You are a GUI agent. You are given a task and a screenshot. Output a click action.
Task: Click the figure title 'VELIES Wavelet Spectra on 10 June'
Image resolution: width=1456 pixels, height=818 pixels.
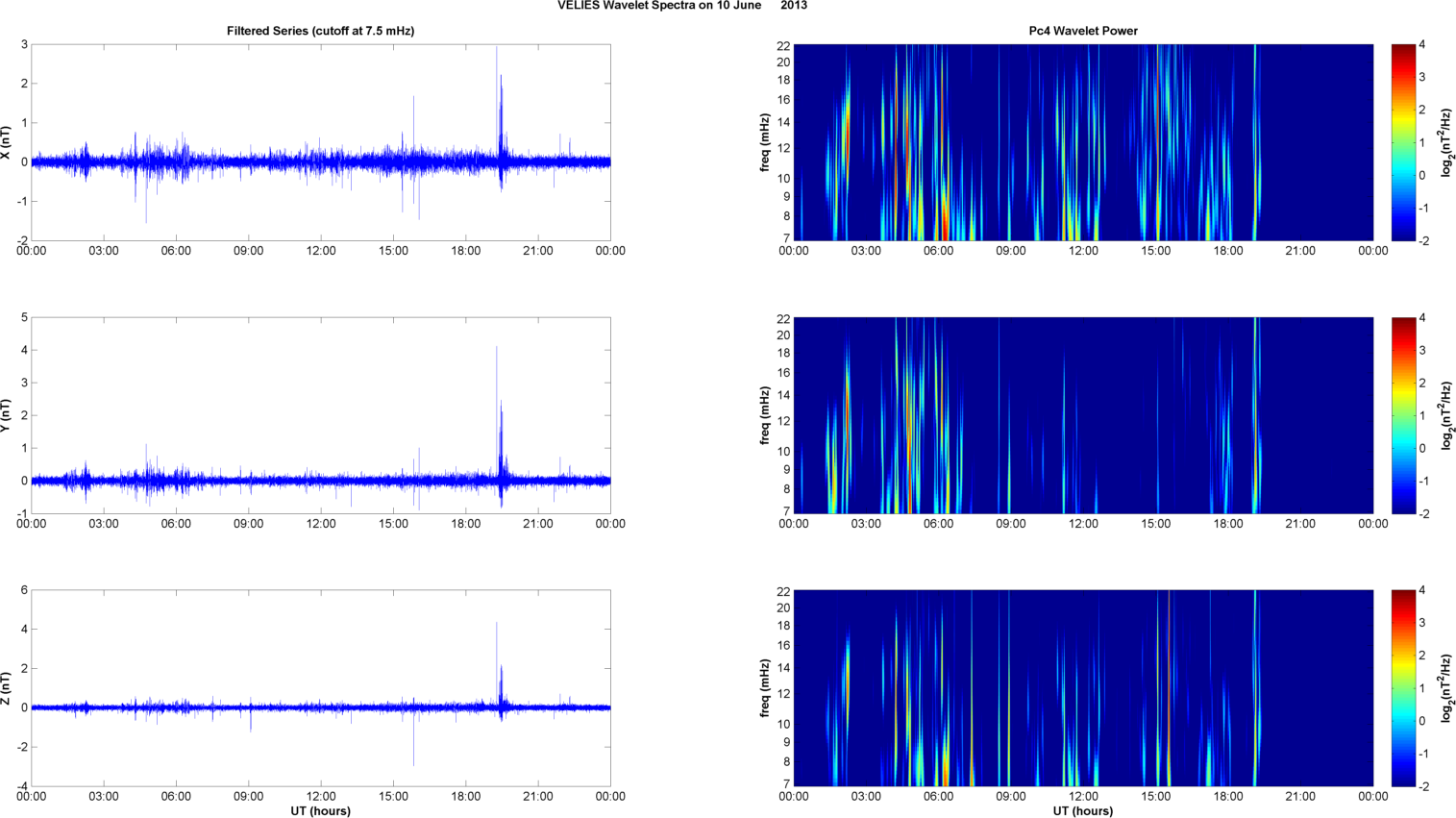[660, 6]
